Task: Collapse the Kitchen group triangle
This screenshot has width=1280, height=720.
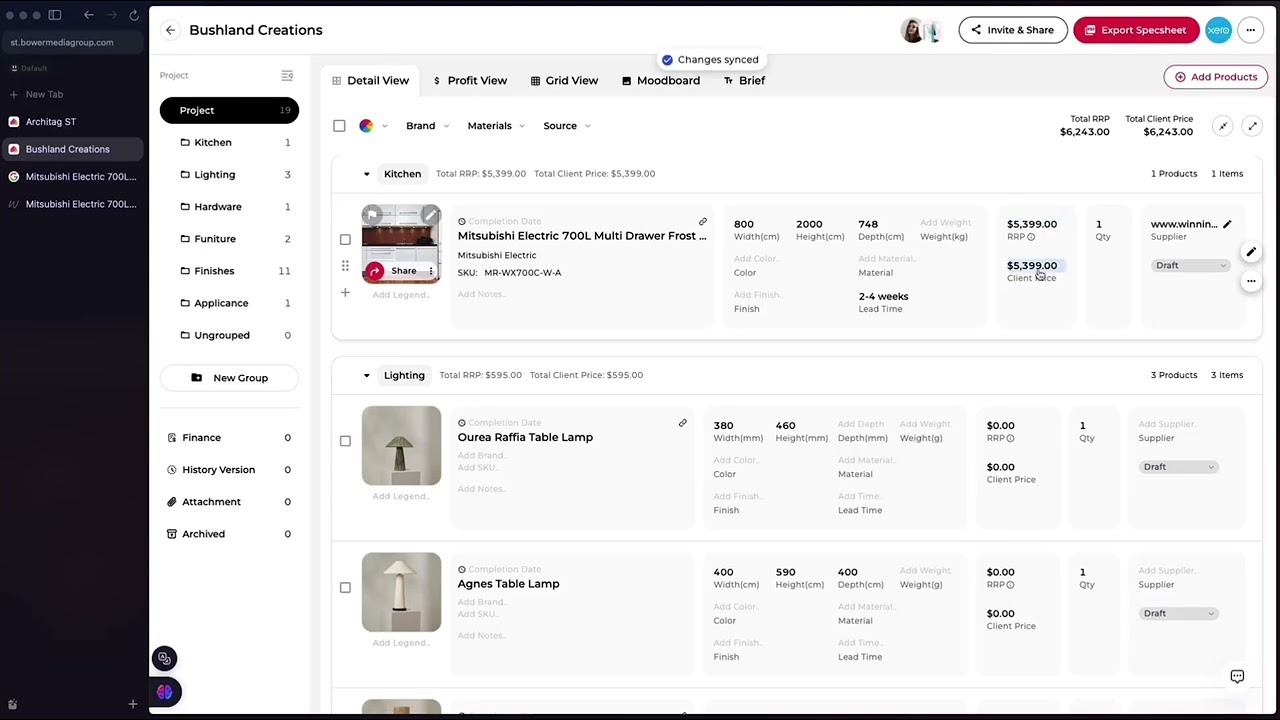Action: [x=366, y=174]
